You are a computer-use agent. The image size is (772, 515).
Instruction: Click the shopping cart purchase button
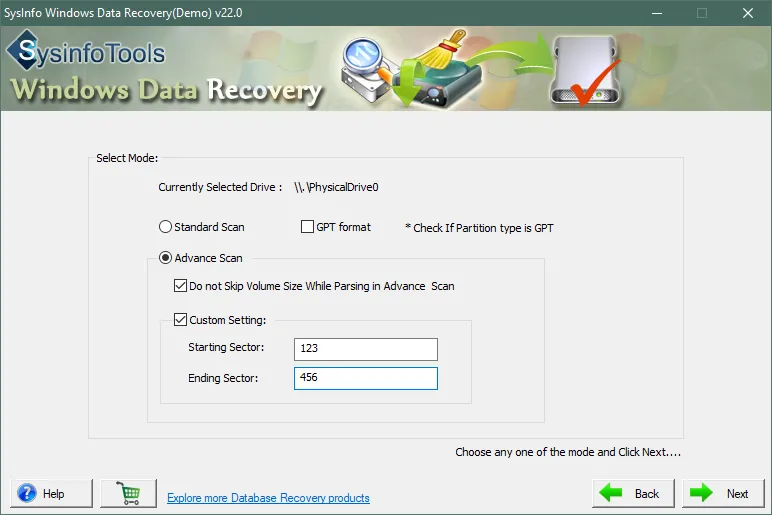click(129, 493)
